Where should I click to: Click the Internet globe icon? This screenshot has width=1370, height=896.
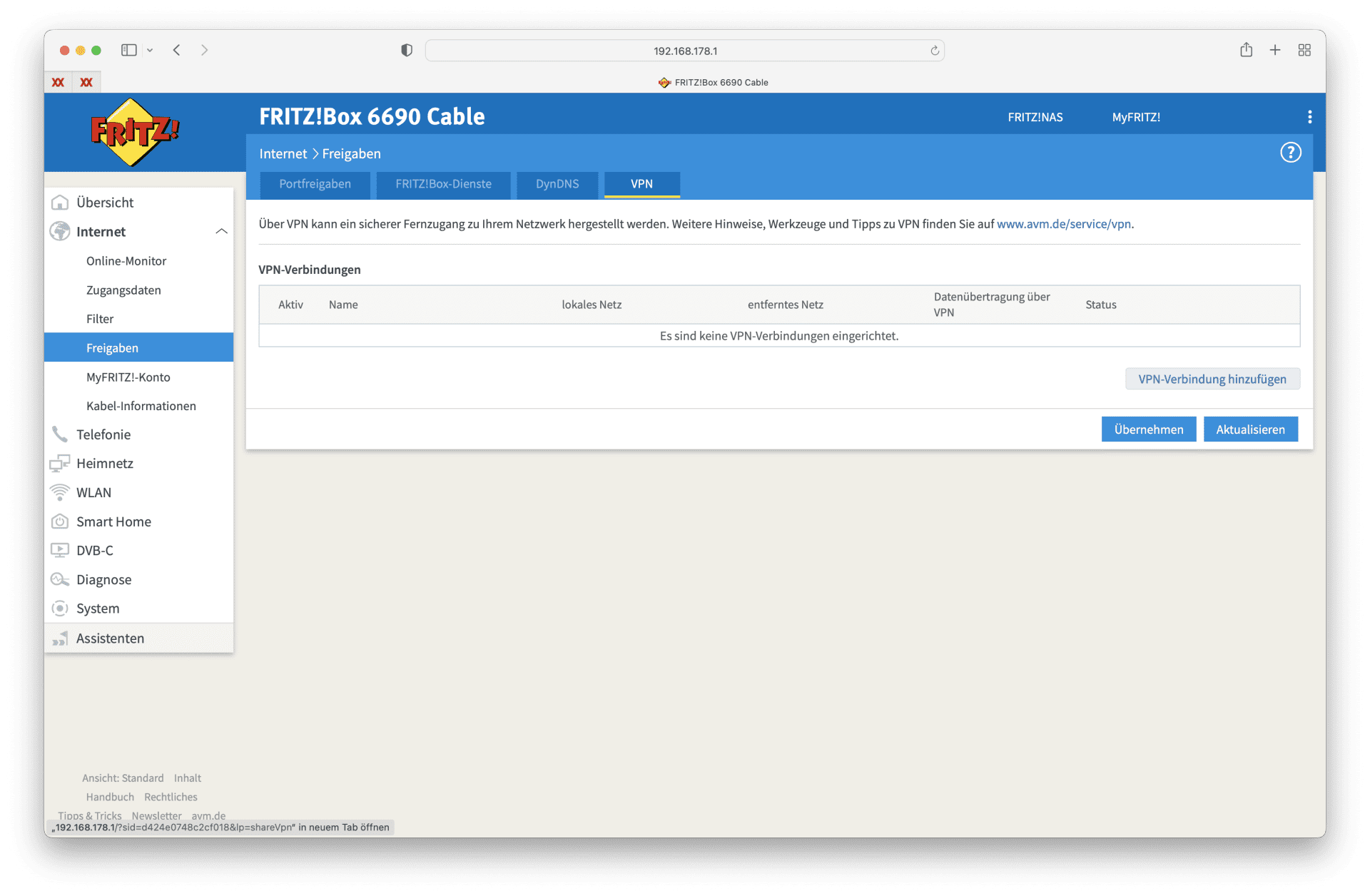click(x=60, y=232)
